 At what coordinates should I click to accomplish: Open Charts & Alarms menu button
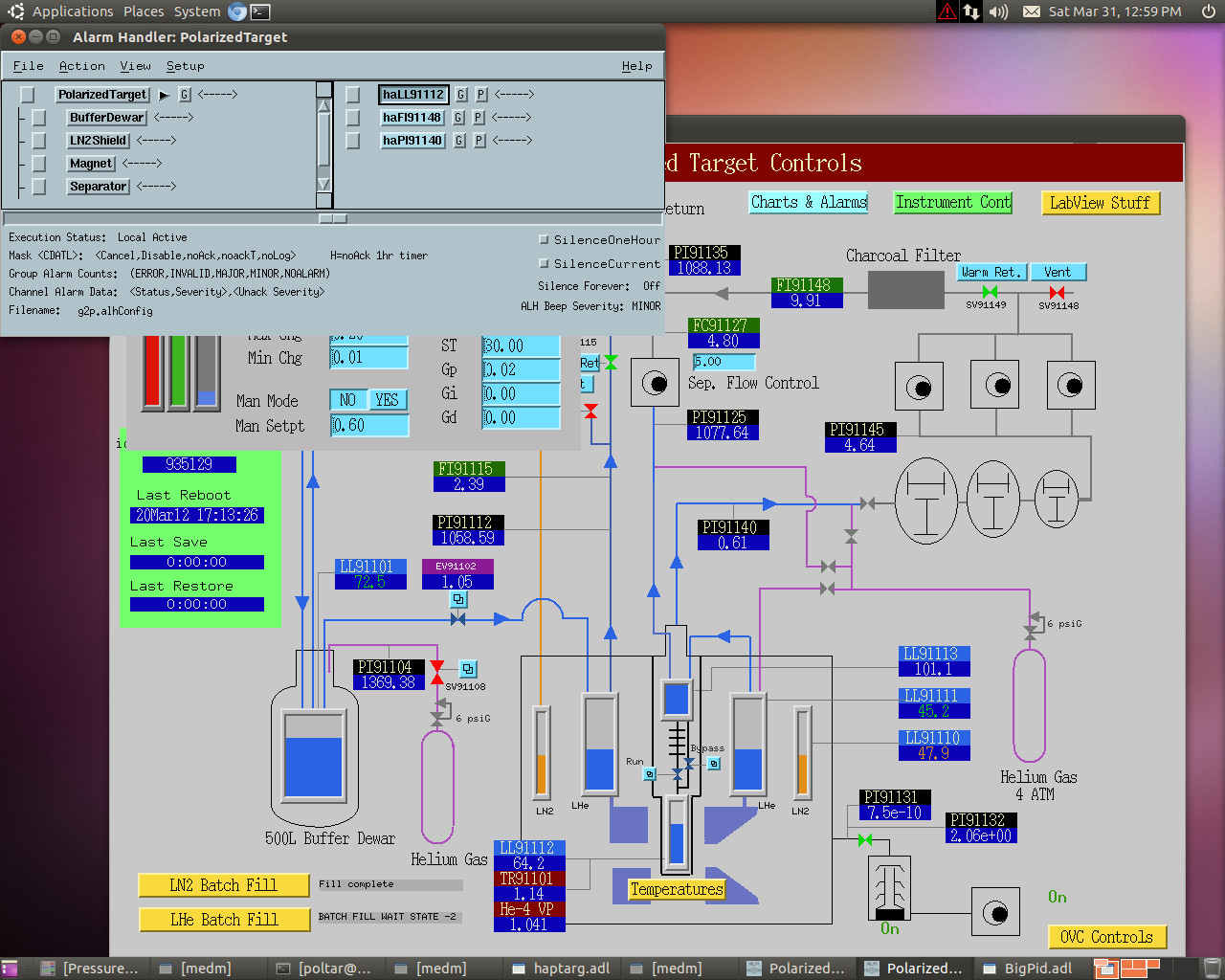coord(809,202)
